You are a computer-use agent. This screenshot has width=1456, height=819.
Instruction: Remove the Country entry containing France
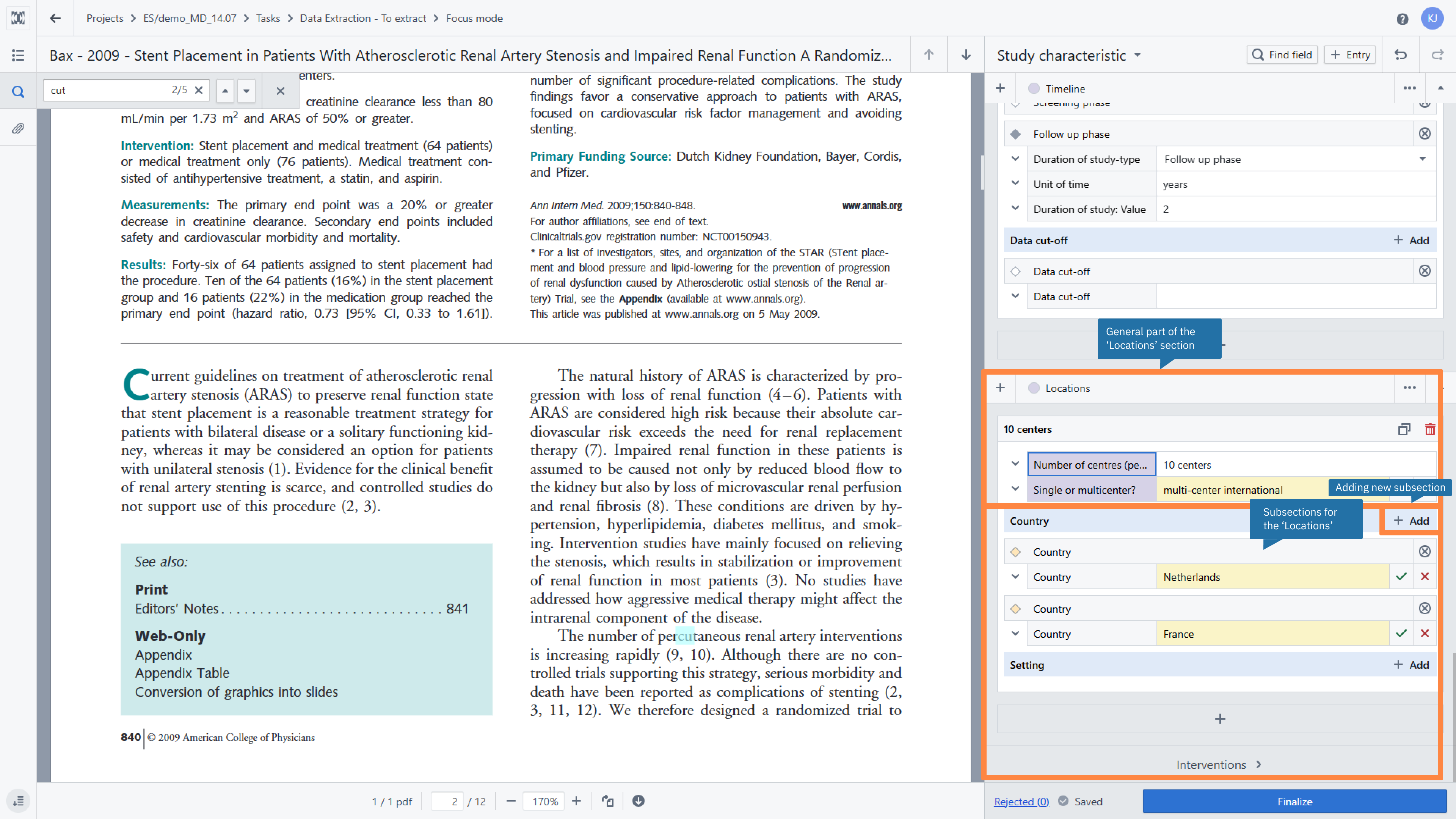[1425, 609]
